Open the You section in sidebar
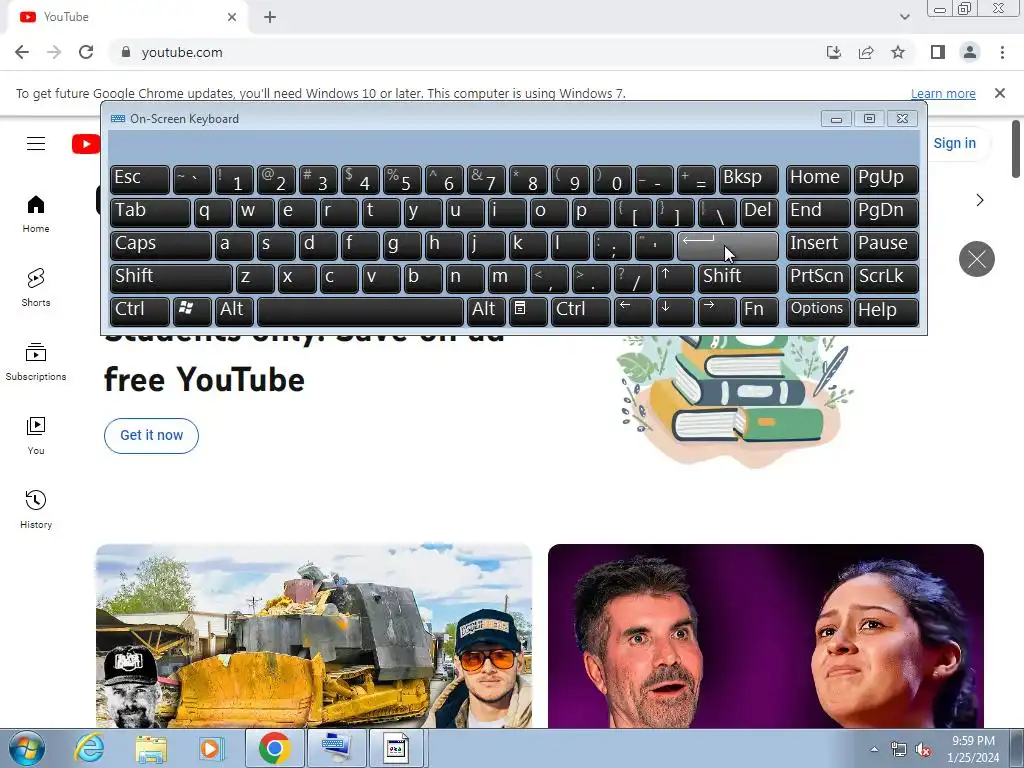The image size is (1024, 768). coord(36,436)
